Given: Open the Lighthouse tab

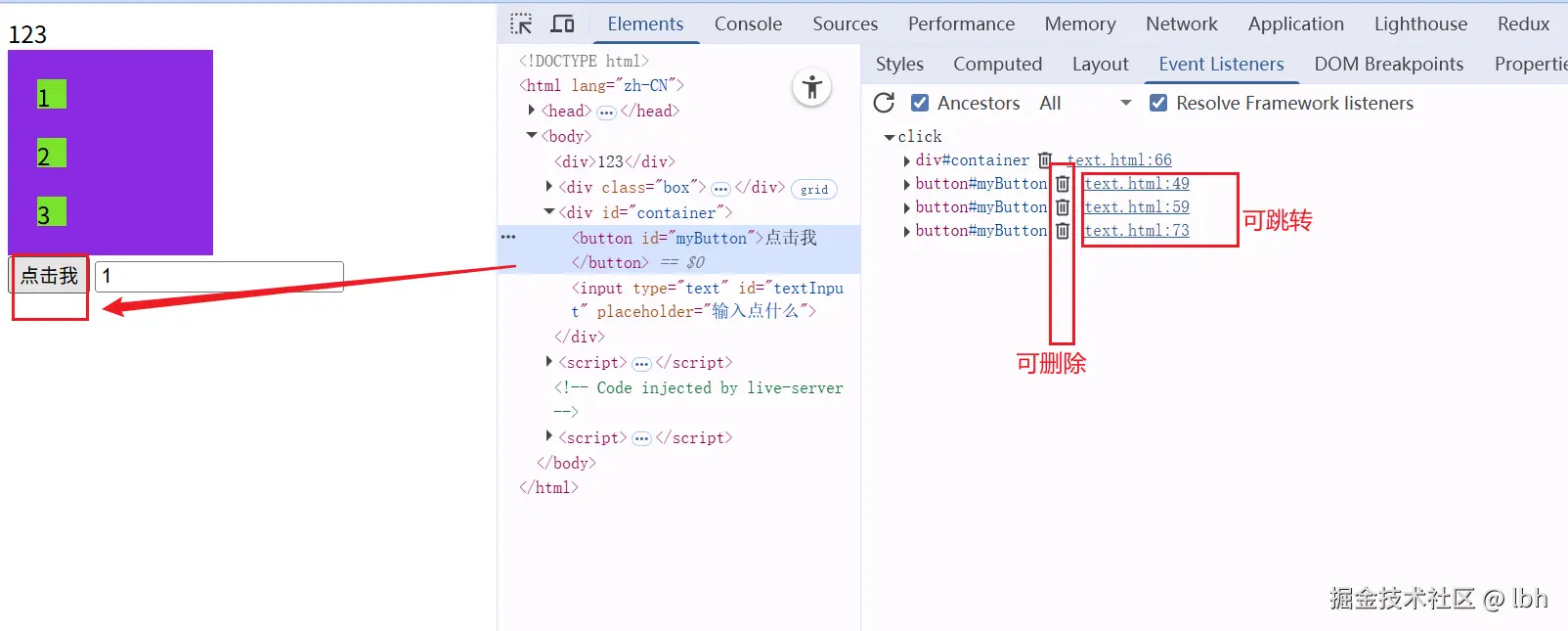Looking at the screenshot, I should coord(1420,23).
